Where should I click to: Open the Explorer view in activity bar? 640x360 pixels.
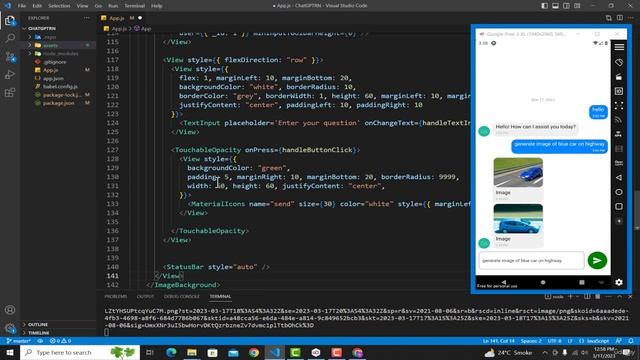(x=10, y=20)
